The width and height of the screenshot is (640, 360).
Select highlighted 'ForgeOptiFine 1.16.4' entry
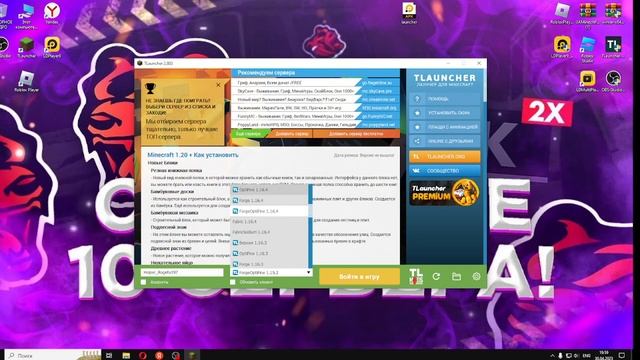(x=269, y=211)
